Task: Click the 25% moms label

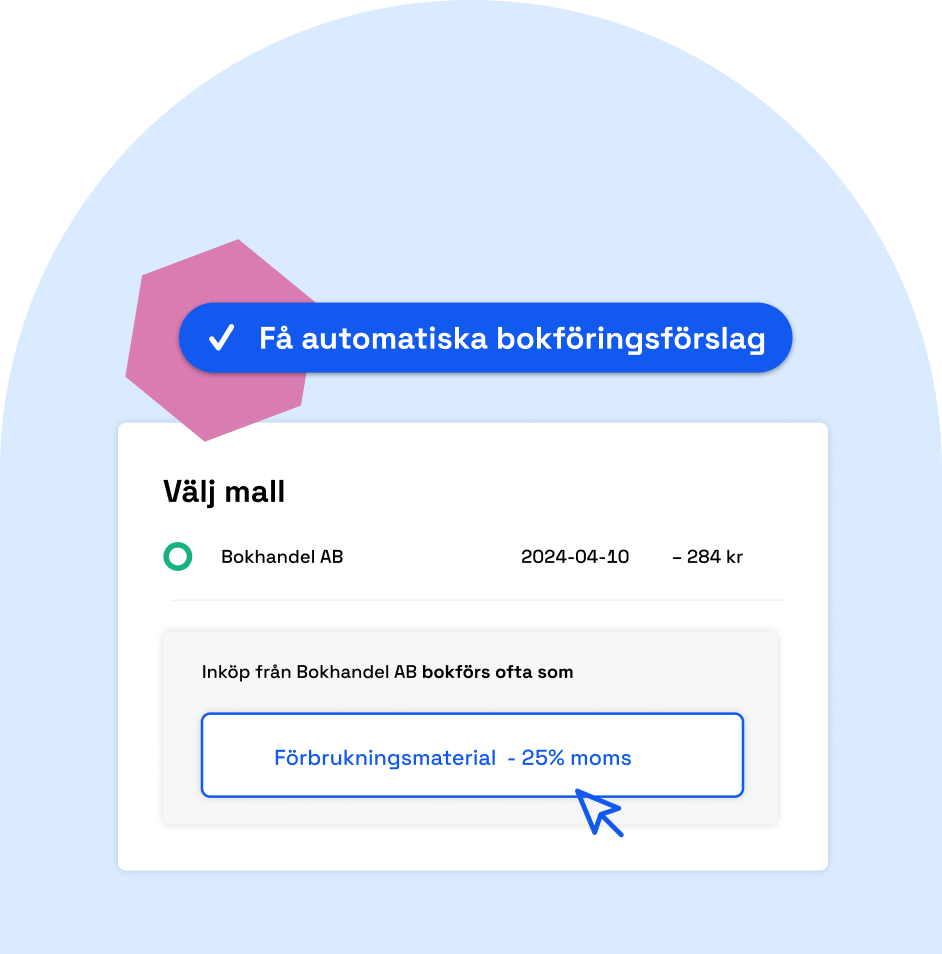Action: click(x=576, y=758)
